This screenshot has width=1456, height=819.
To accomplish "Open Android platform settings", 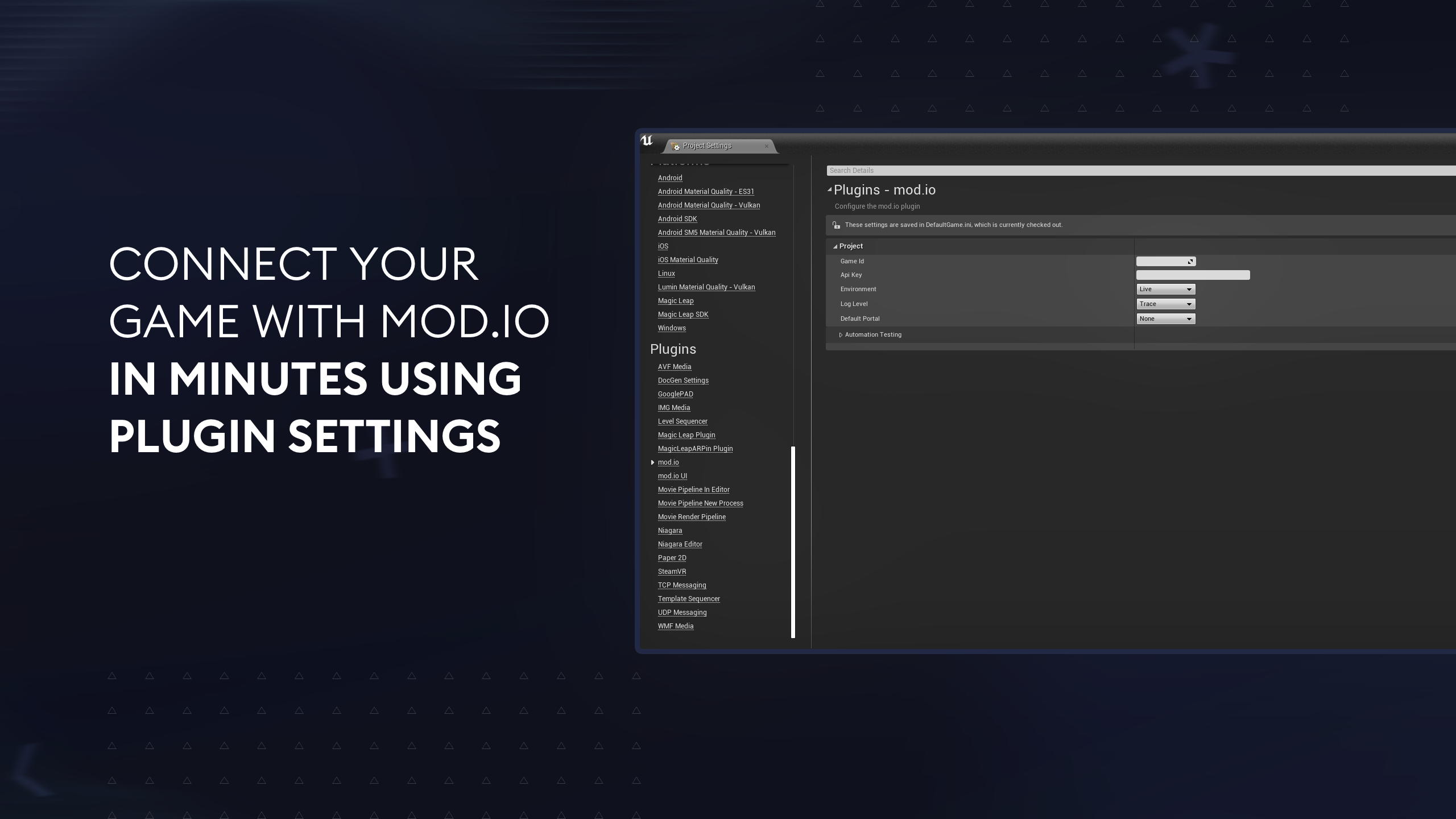I will (670, 178).
